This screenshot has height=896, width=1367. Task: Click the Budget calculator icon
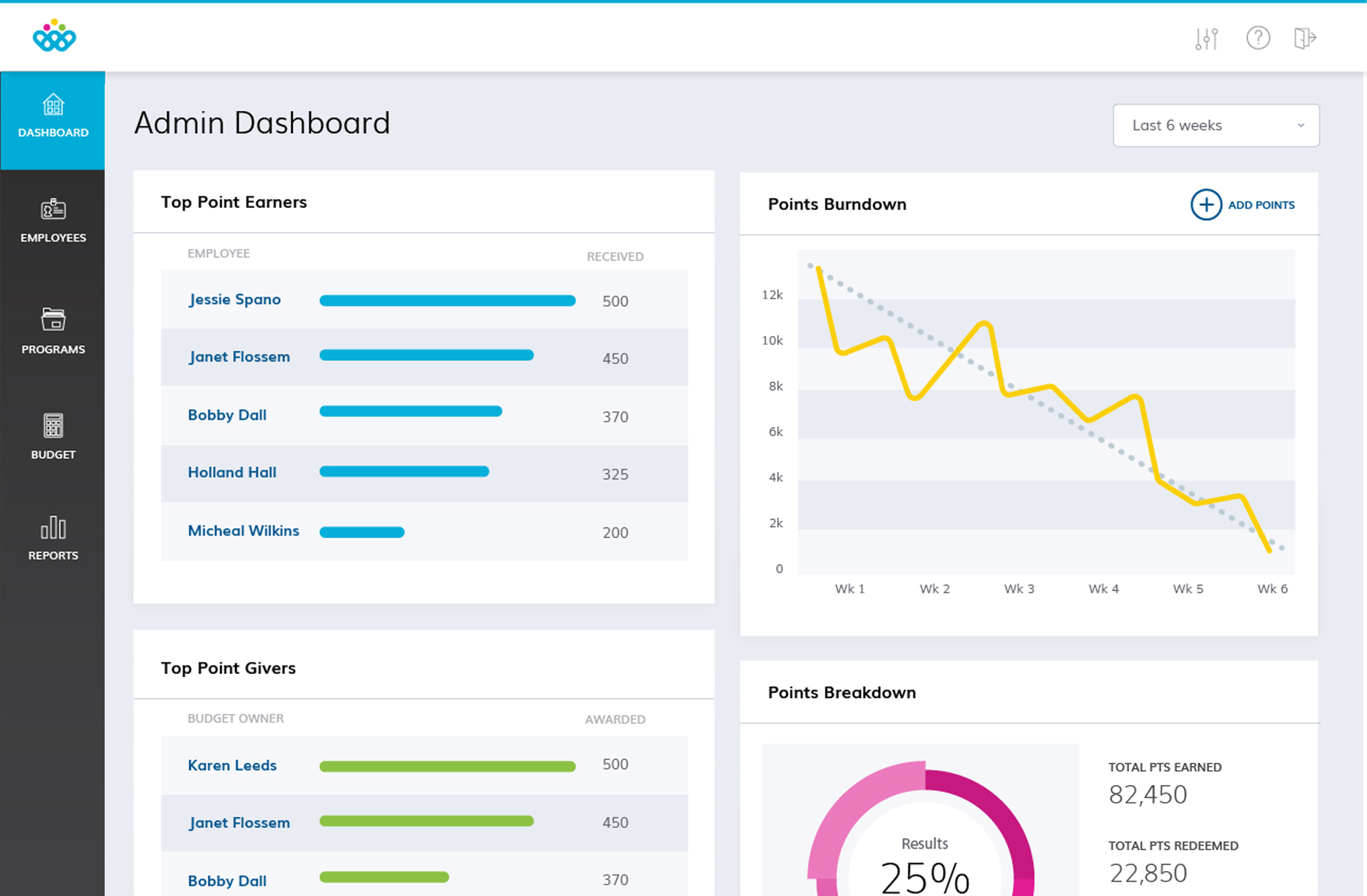(x=53, y=426)
